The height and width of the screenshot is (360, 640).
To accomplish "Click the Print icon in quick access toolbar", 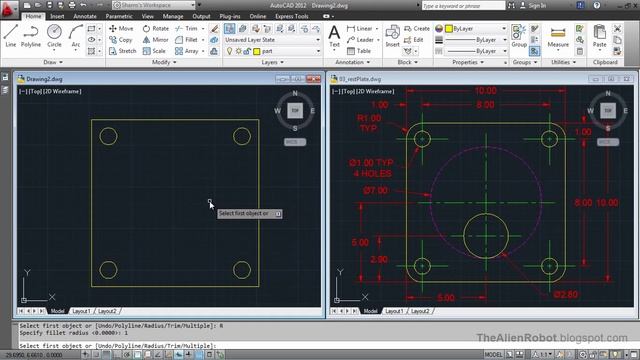I will pyautogui.click(x=72, y=5).
